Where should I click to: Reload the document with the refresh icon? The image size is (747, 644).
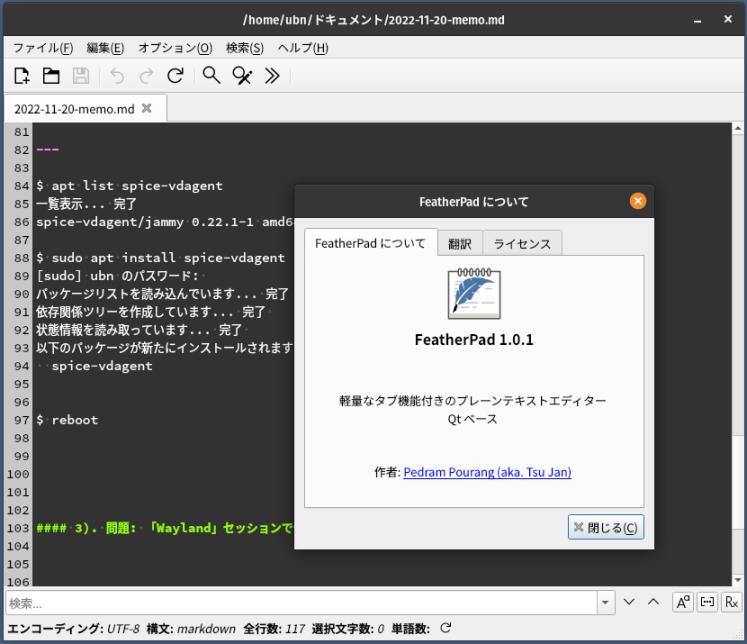[175, 76]
